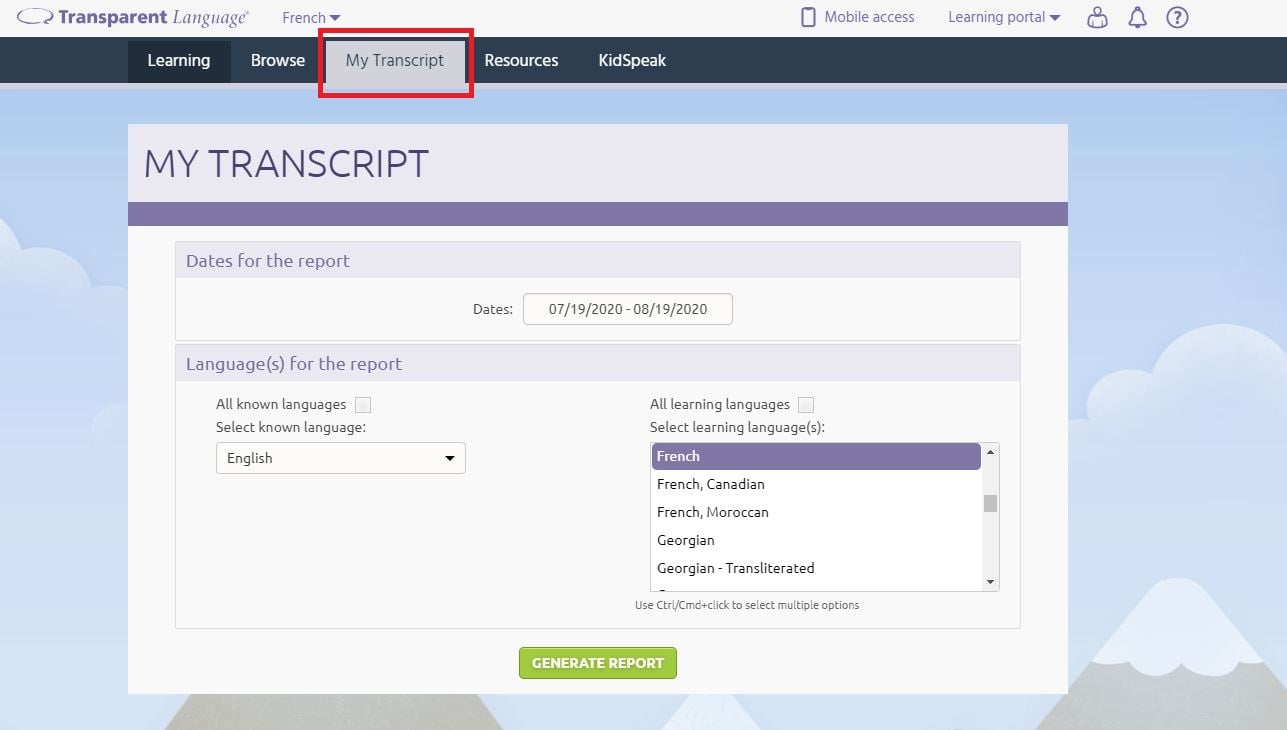
Task: Open the help question mark icon
Action: (1177, 17)
